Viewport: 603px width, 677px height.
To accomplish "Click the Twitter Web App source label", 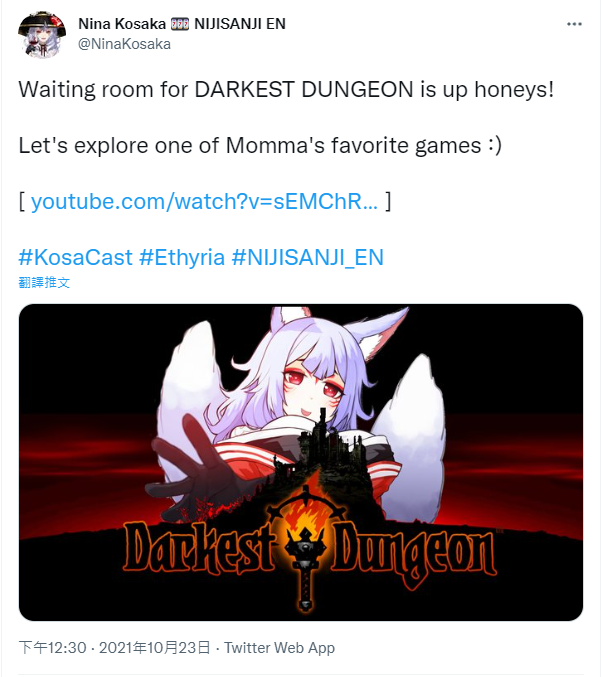I will pyautogui.click(x=279, y=648).
